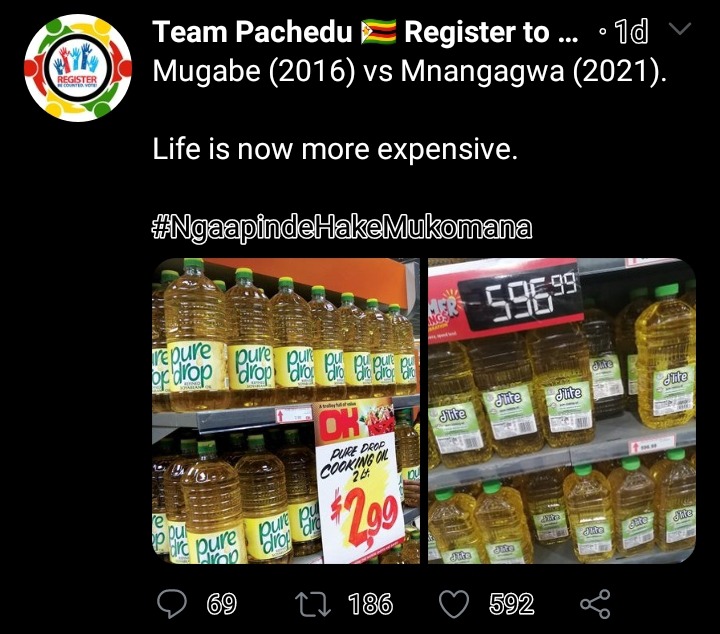Image resolution: width=720 pixels, height=634 pixels.
Task: Expand the tweet options chevron
Action: pos(680,28)
